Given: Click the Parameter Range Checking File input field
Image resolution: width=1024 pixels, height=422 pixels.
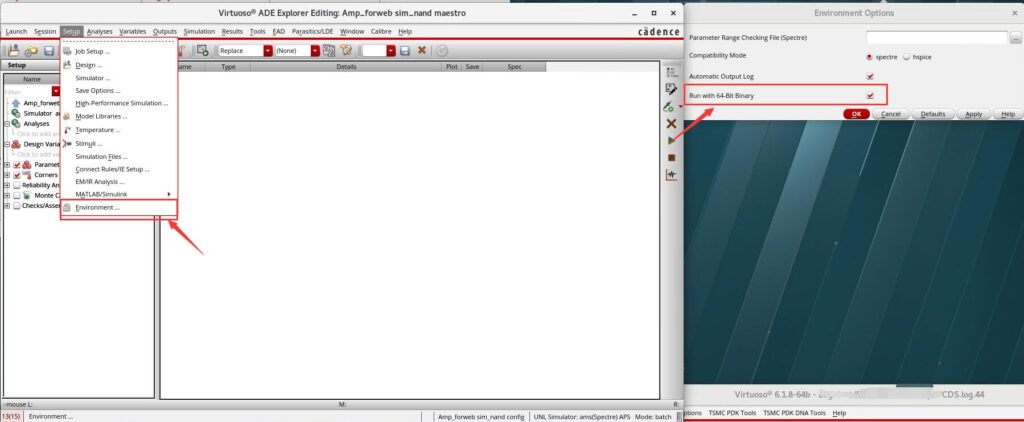Looking at the screenshot, I should (x=937, y=38).
